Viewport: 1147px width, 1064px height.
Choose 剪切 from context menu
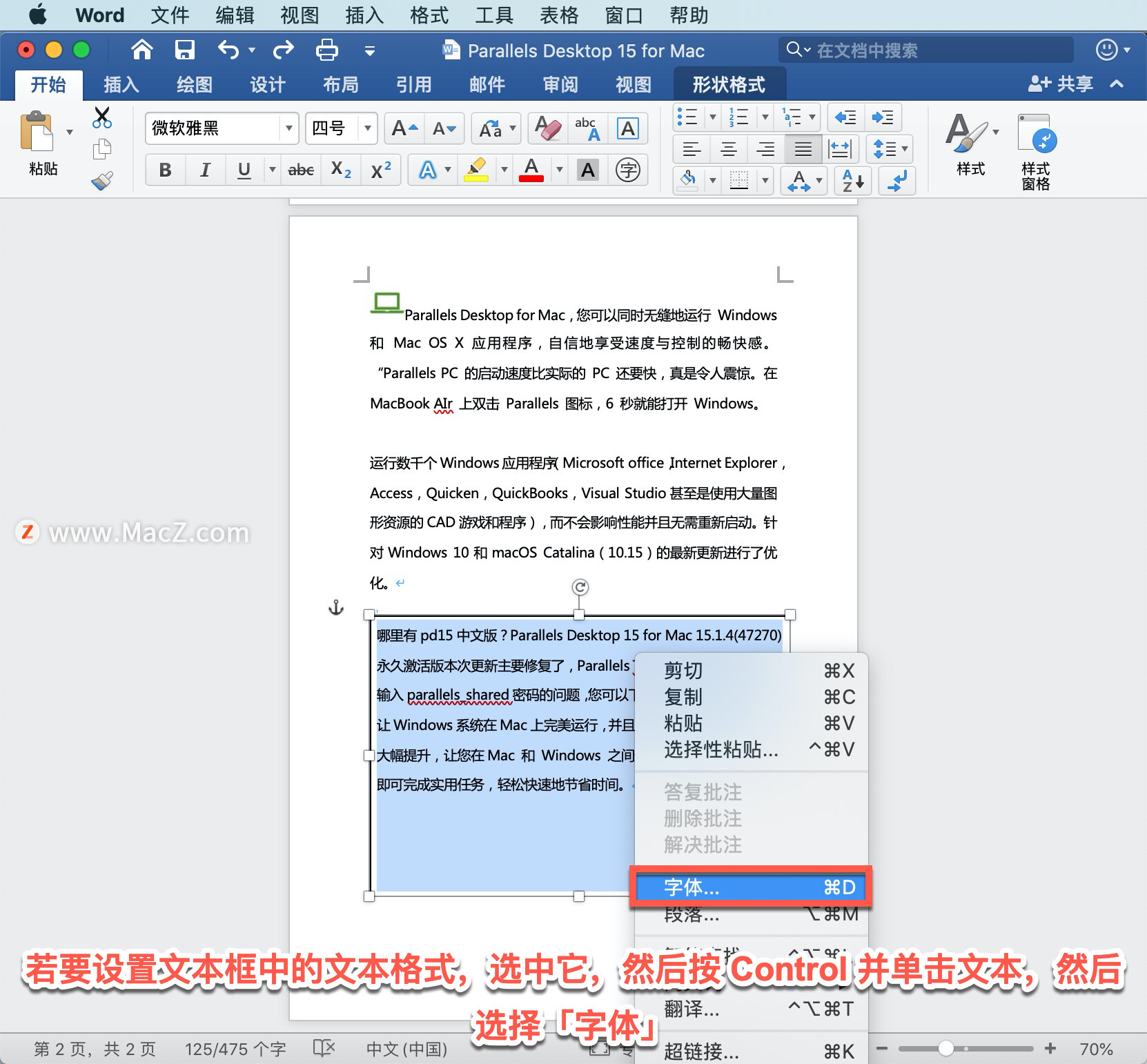coord(751,671)
